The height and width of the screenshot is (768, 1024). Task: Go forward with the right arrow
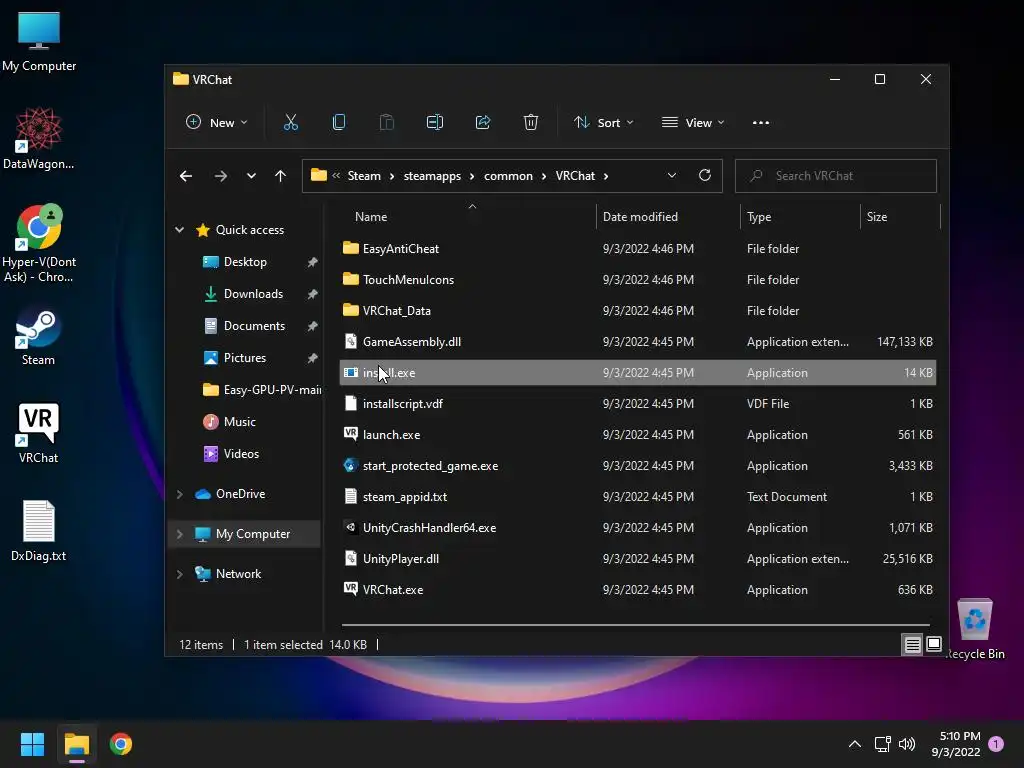(x=221, y=176)
